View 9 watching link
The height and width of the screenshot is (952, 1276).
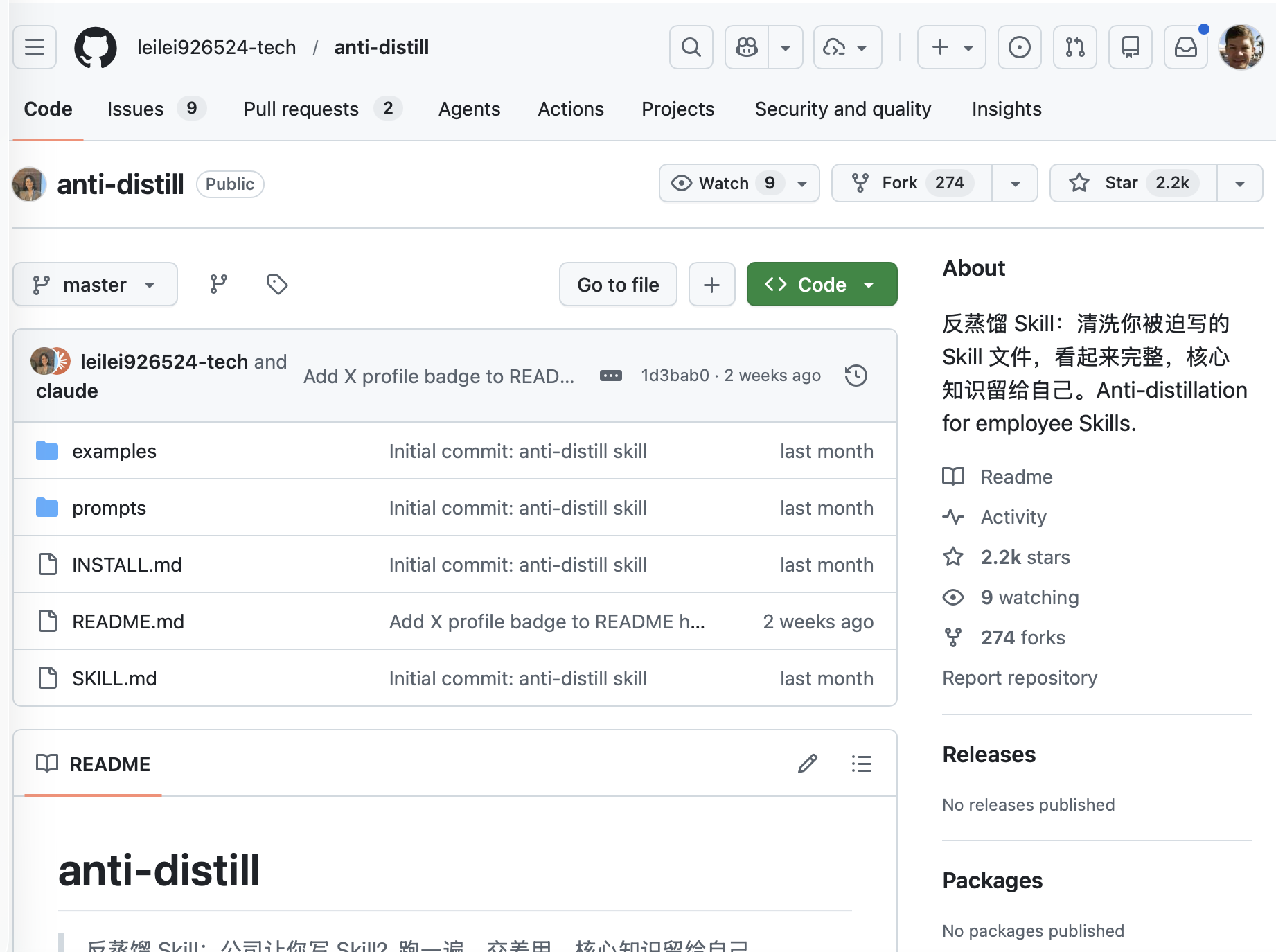(1011, 597)
